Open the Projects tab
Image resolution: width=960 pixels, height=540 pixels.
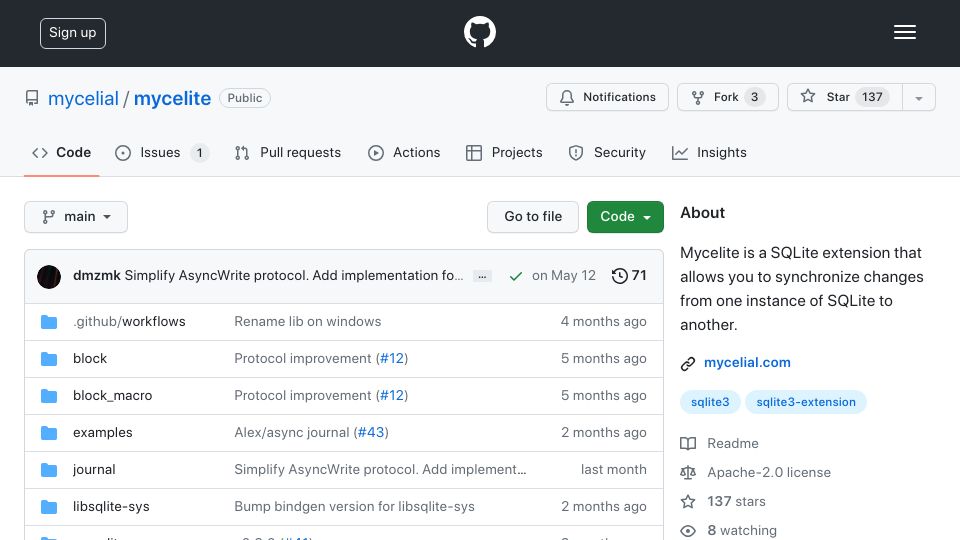click(504, 152)
